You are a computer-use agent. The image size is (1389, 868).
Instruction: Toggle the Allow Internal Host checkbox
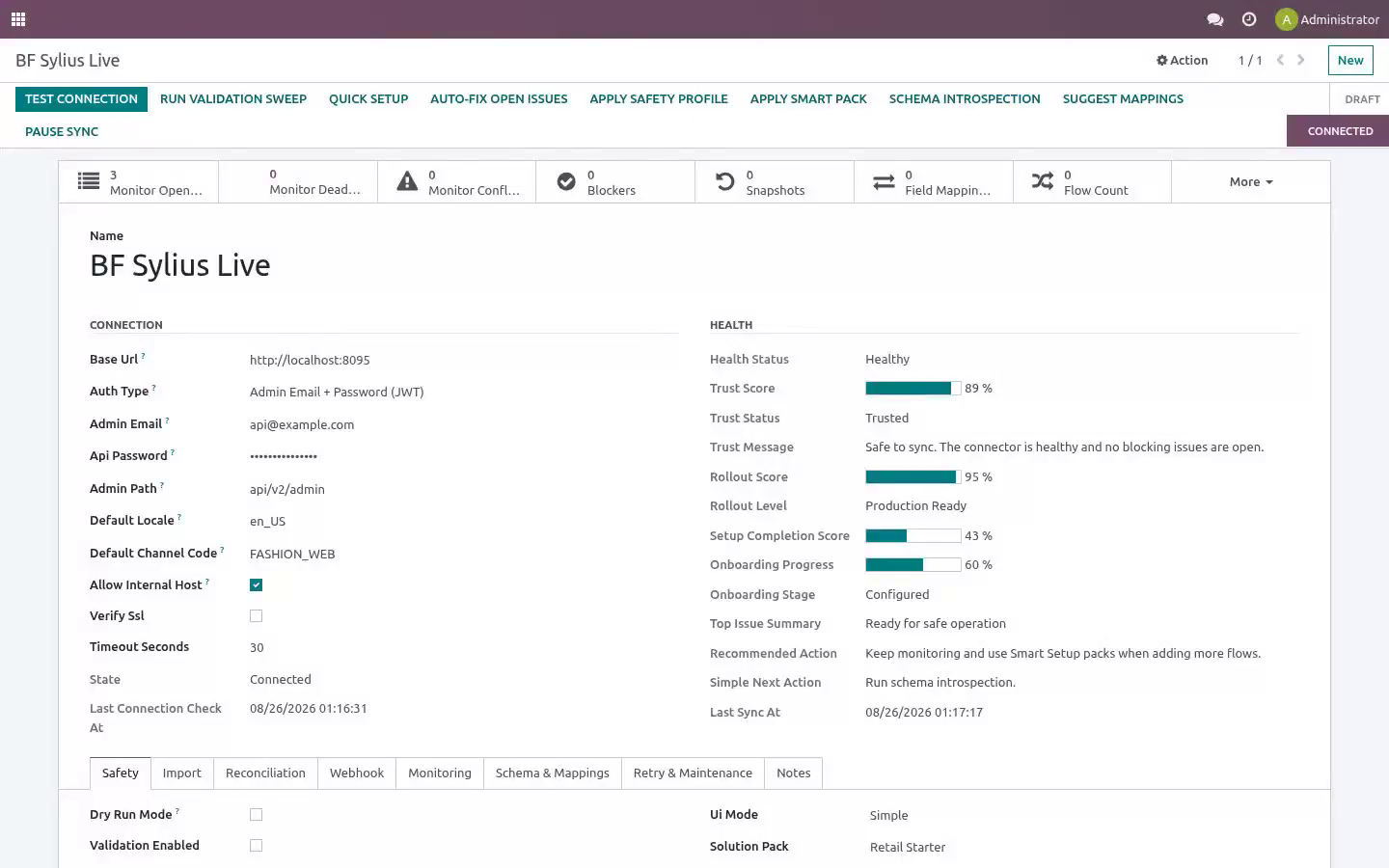(256, 584)
